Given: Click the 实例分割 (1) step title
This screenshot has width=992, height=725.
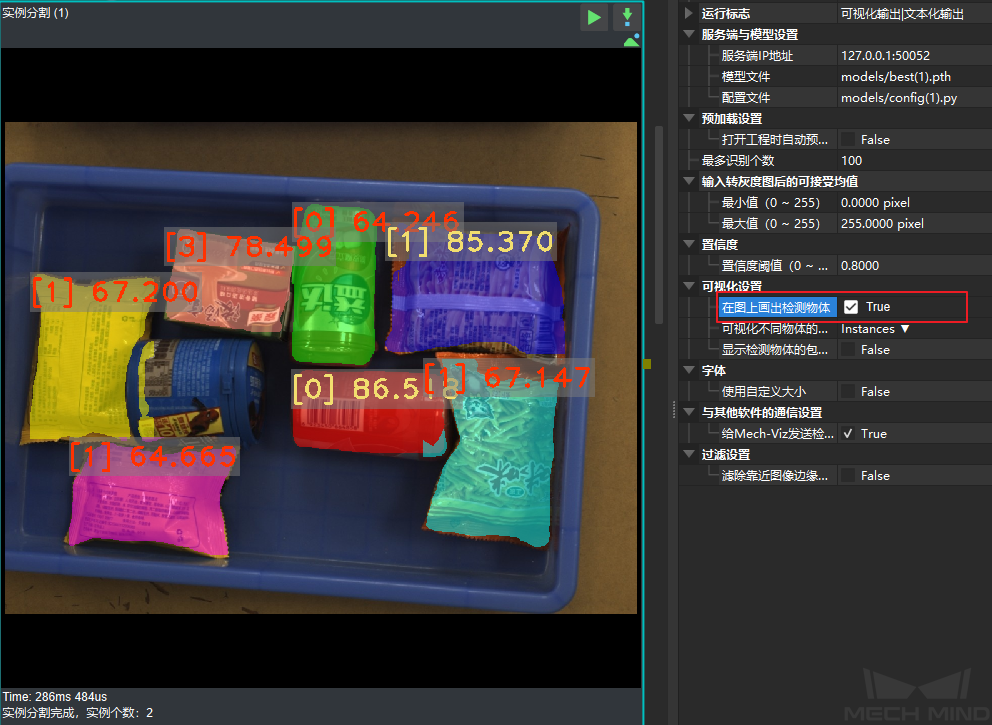Looking at the screenshot, I should point(35,13).
